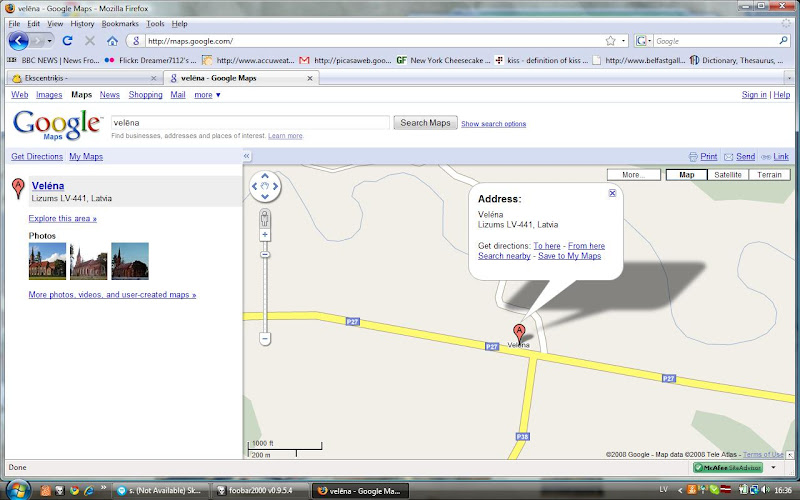Image resolution: width=800 pixels, height=500 pixels.
Task: Click the red A marker in results list
Action: (x=18, y=188)
